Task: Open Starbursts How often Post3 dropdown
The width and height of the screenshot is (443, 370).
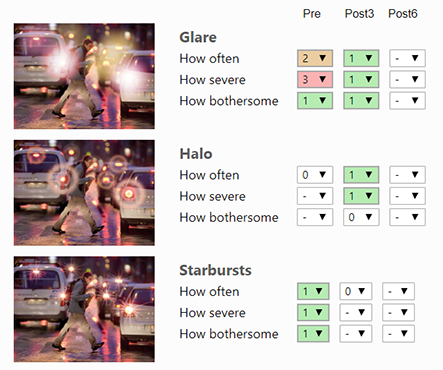Action: tap(356, 291)
